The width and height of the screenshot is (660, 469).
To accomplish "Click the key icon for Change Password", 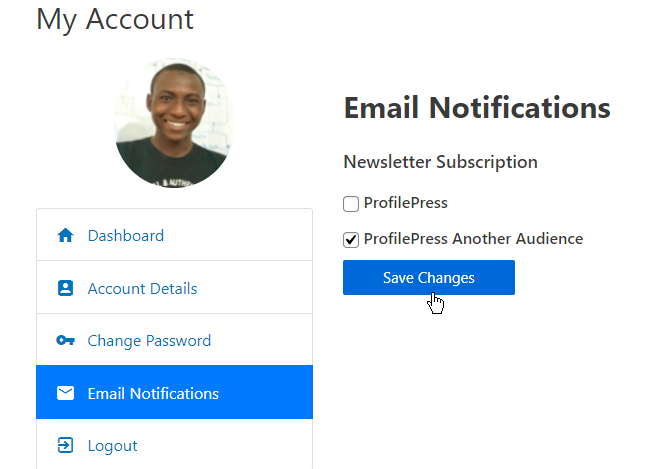I will [x=65, y=340].
